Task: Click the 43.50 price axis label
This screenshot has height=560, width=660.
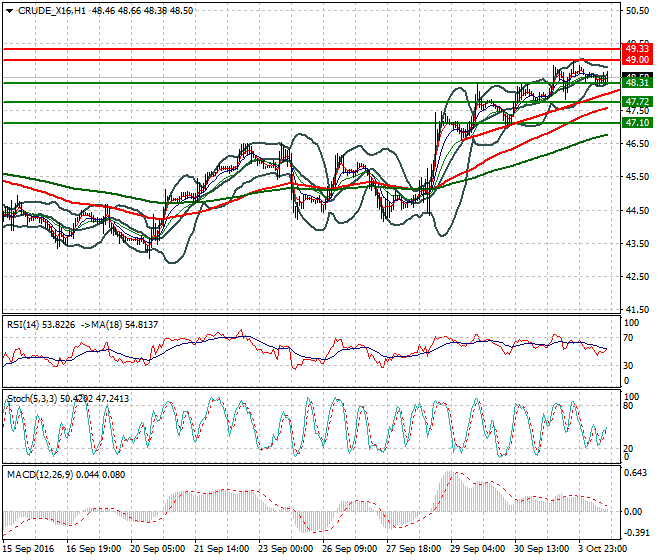Action: pyautogui.click(x=637, y=243)
